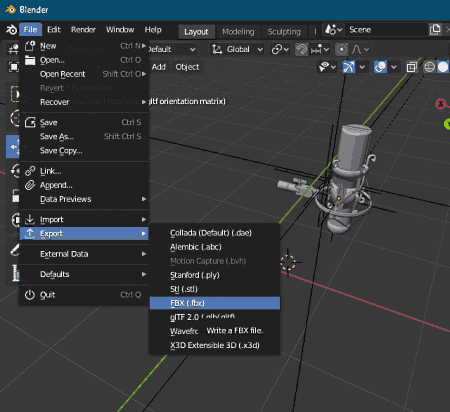Image resolution: width=450 pixels, height=412 pixels.
Task: Export as FBX (.fbx)
Action: (x=215, y=303)
